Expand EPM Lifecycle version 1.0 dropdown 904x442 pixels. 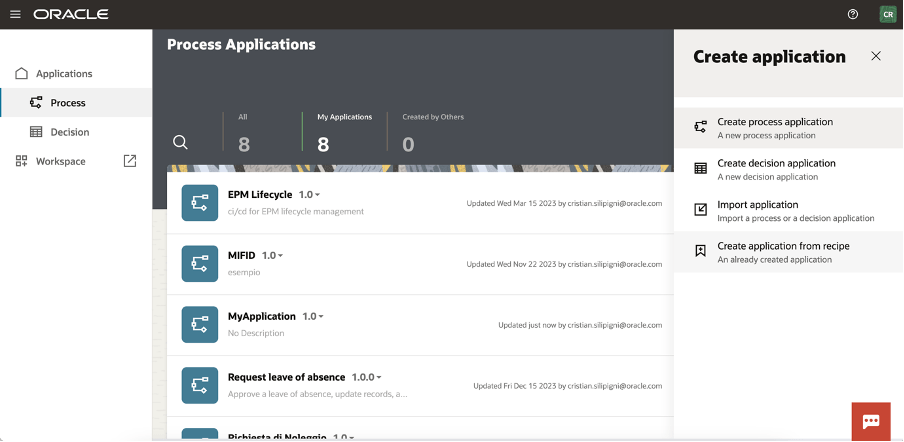tap(310, 194)
